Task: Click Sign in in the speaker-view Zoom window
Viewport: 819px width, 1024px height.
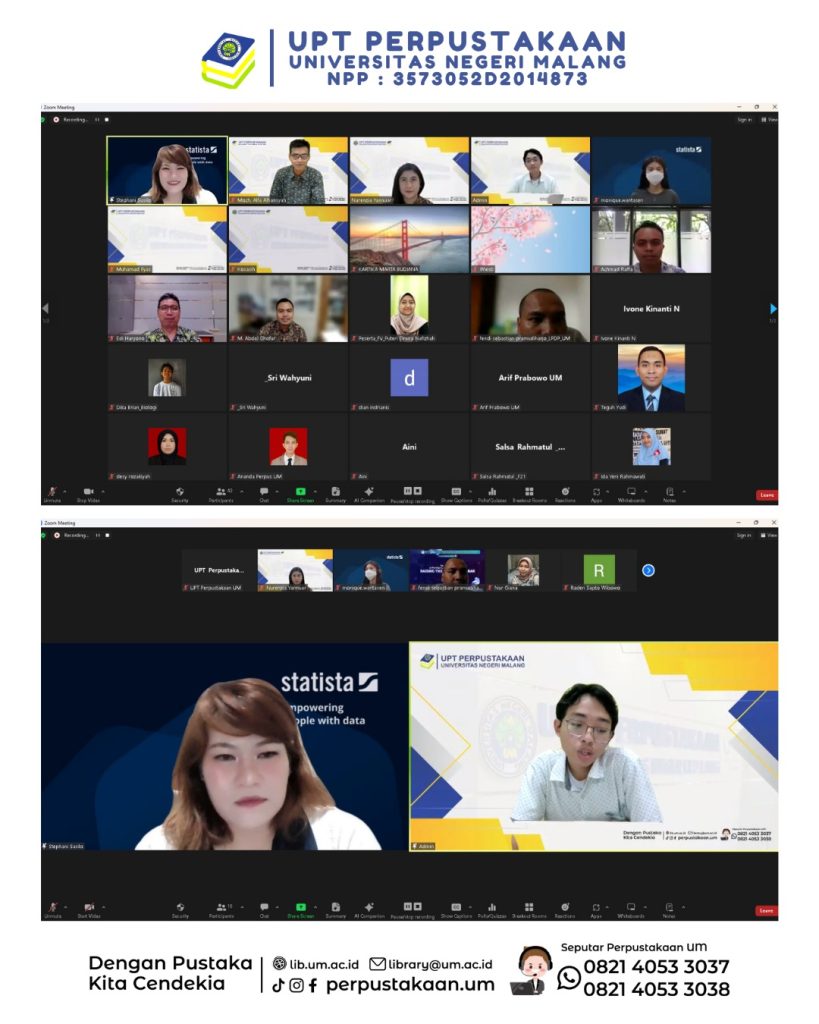Action: [745, 535]
